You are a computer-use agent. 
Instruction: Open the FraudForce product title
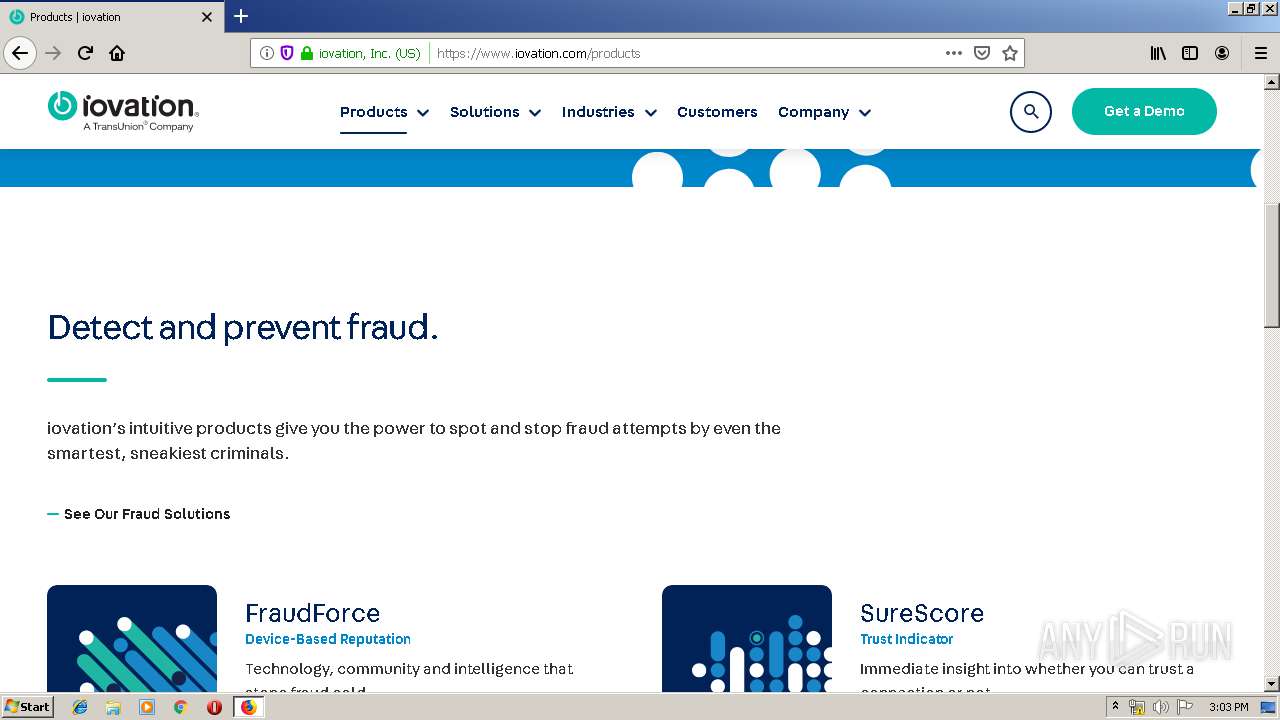pyautogui.click(x=313, y=613)
